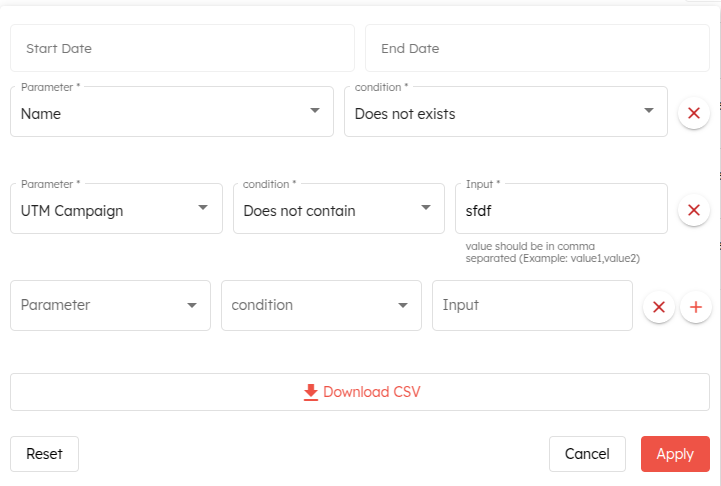
Task: Click the empty Input field in third row
Action: (532, 305)
